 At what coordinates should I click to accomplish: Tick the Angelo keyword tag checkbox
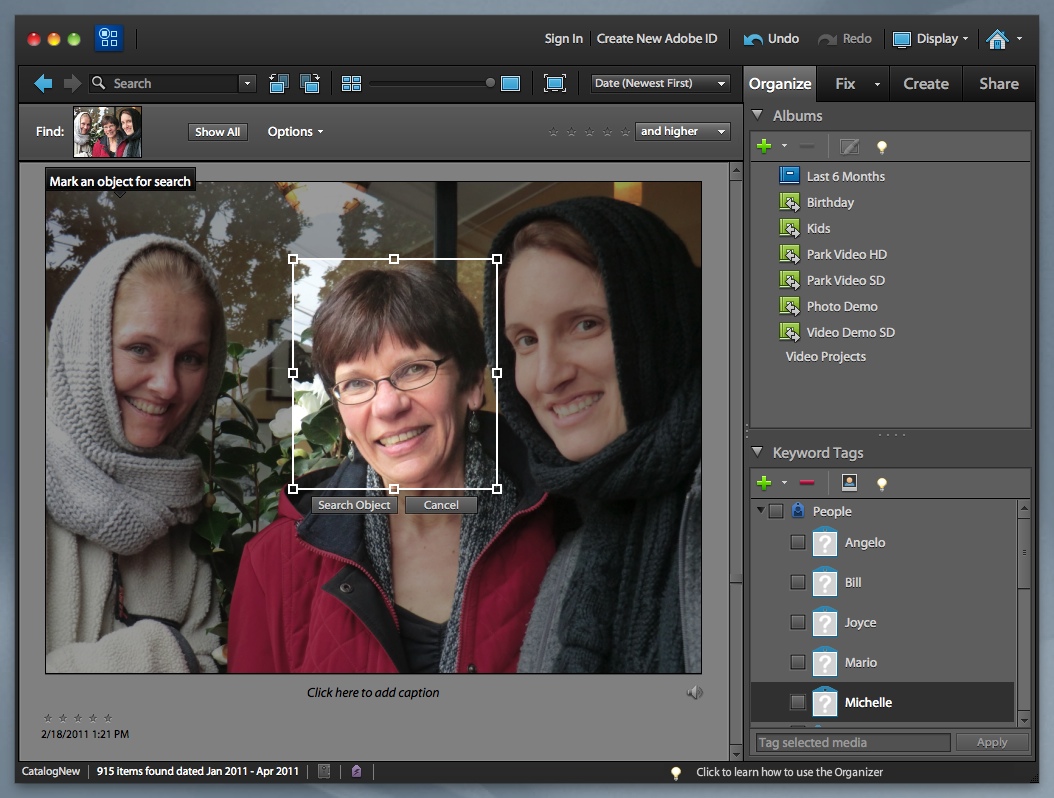(798, 542)
